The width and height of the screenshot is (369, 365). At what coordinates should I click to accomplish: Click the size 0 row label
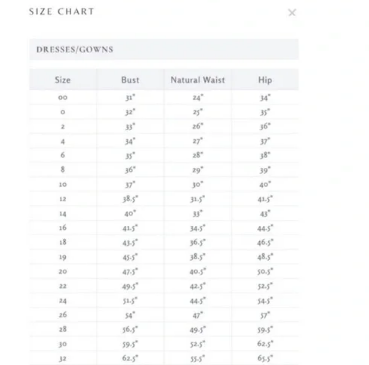(x=63, y=112)
